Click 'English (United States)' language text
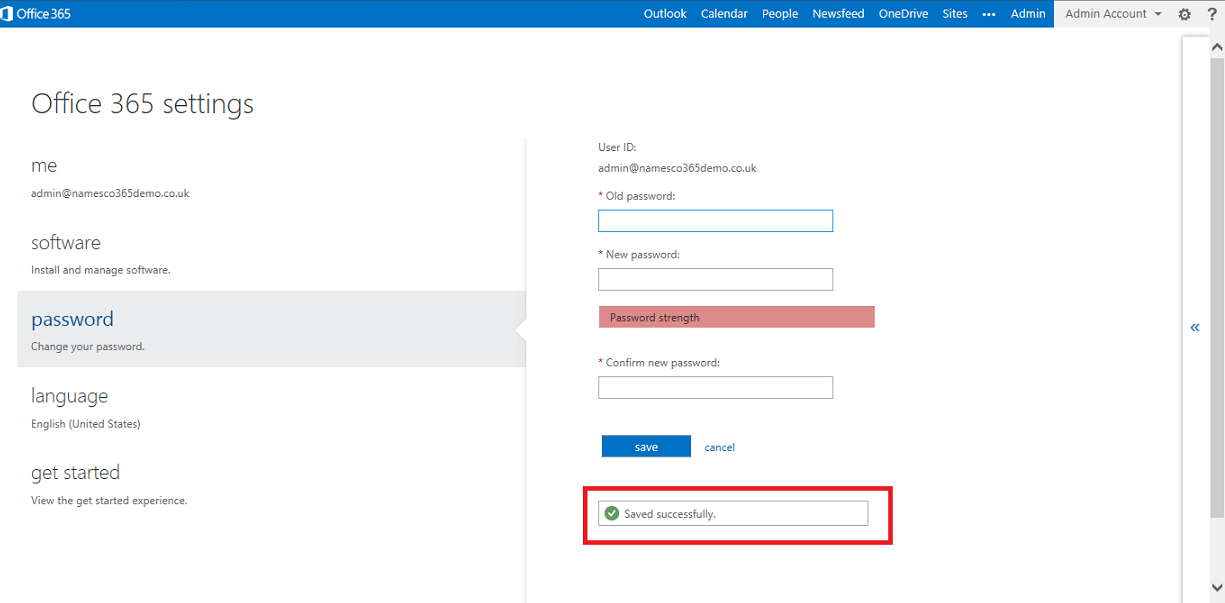1225x603 pixels. [x=86, y=424]
